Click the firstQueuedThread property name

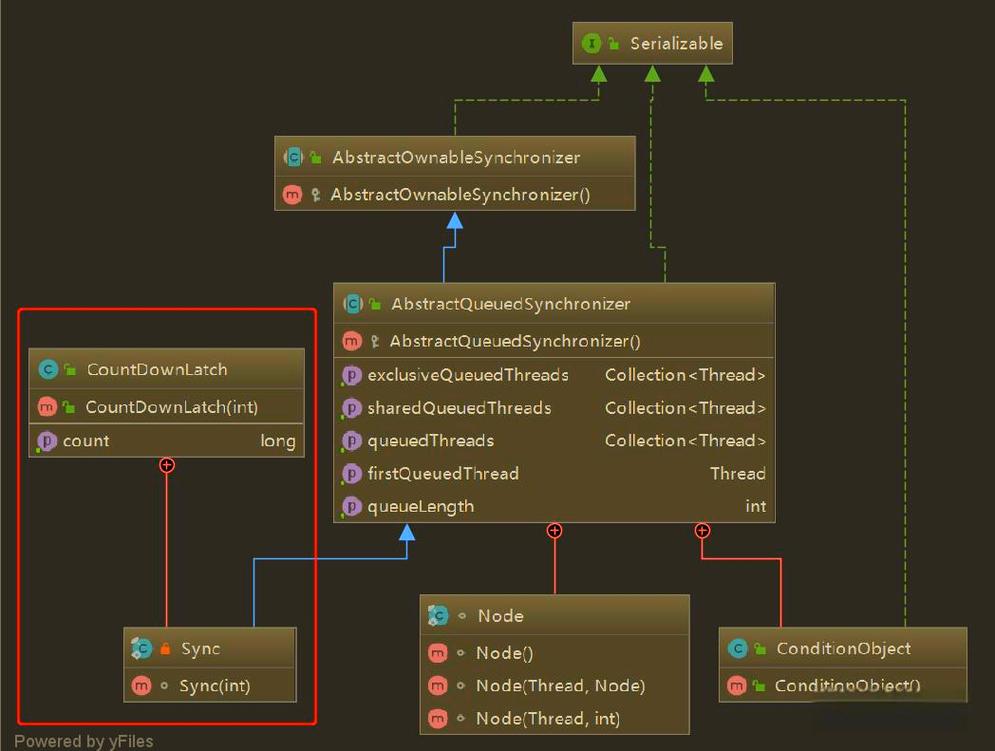tap(443, 474)
